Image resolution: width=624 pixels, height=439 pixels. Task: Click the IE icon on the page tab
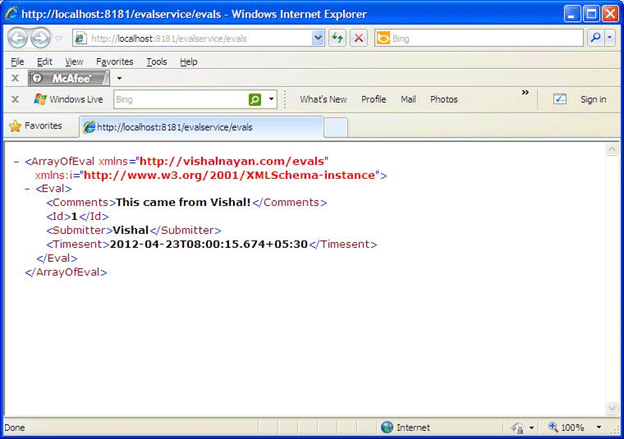click(89, 127)
